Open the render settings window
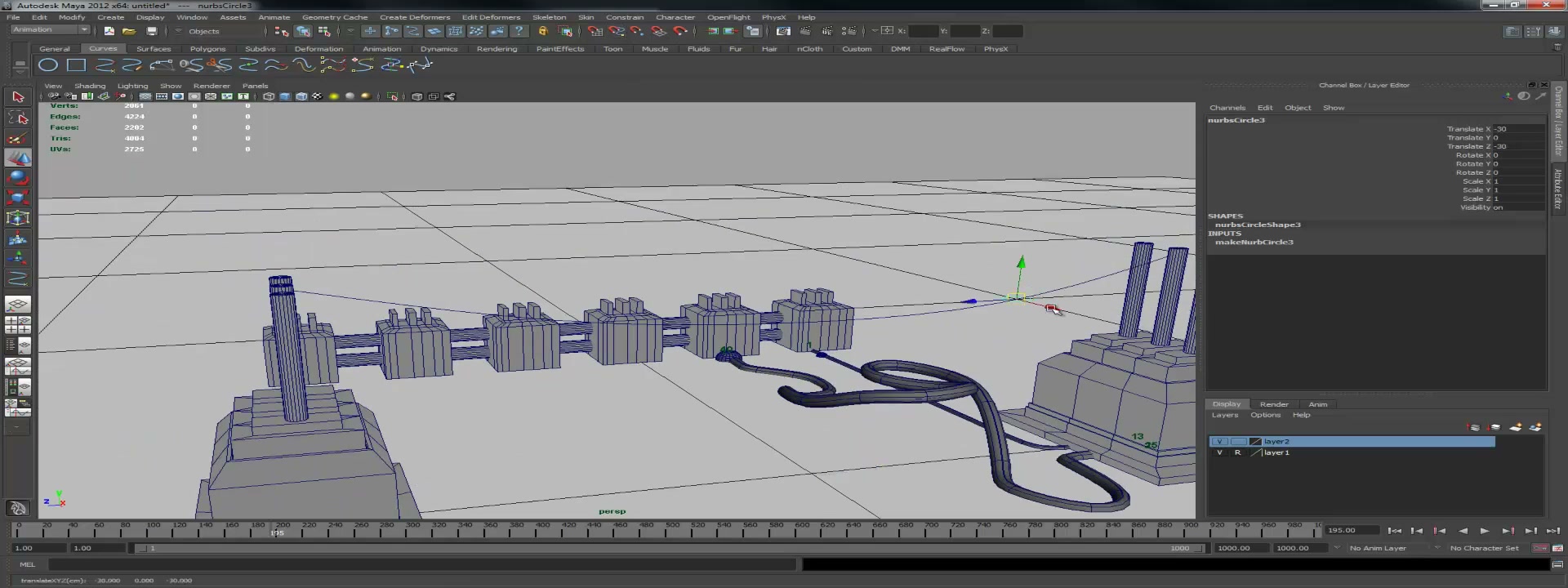Viewport: 1568px width, 588px height. pyautogui.click(x=849, y=31)
